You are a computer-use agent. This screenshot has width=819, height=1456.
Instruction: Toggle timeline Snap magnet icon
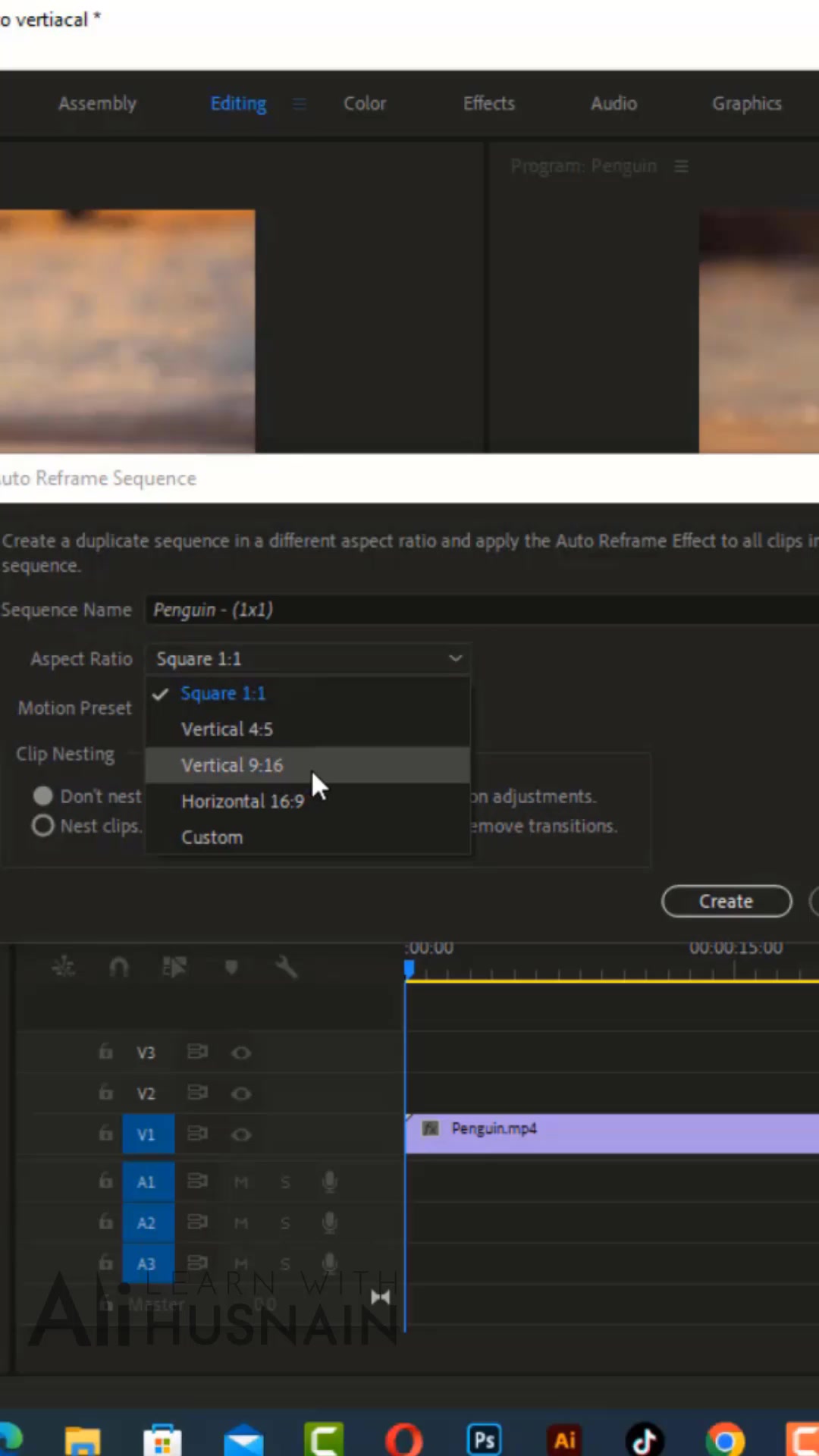click(119, 967)
